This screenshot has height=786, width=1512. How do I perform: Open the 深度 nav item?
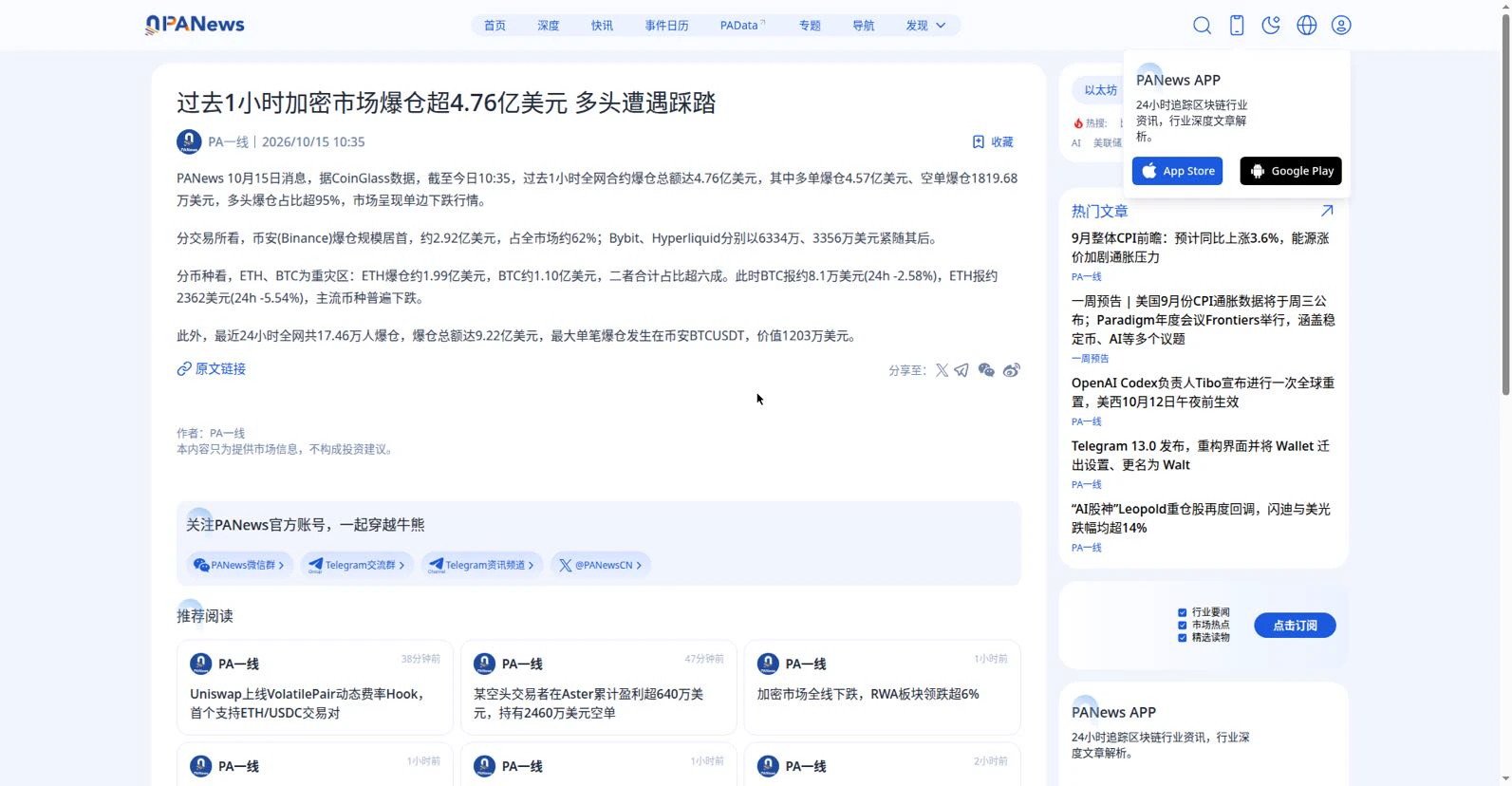[x=549, y=26]
